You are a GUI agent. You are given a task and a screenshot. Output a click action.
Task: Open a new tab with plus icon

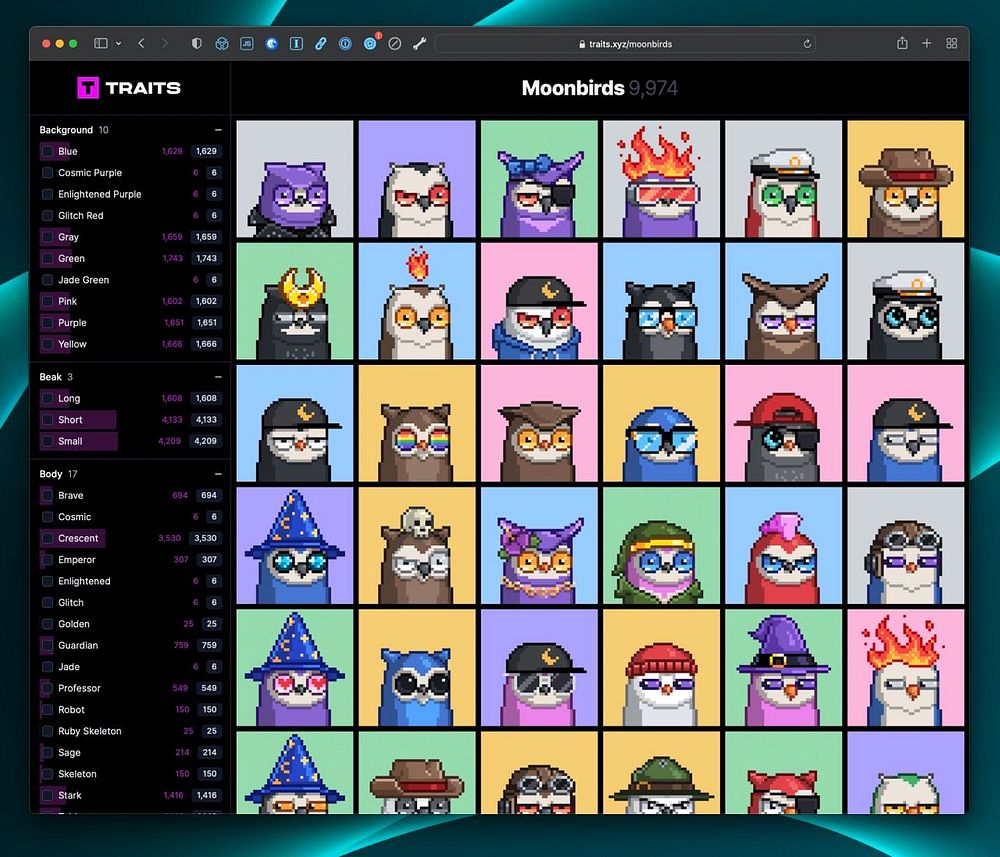[927, 43]
